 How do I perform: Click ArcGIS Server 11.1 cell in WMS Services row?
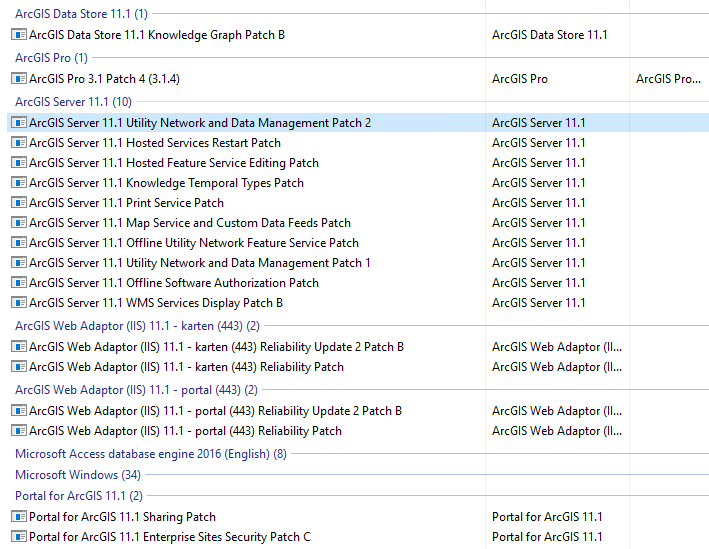tap(539, 303)
